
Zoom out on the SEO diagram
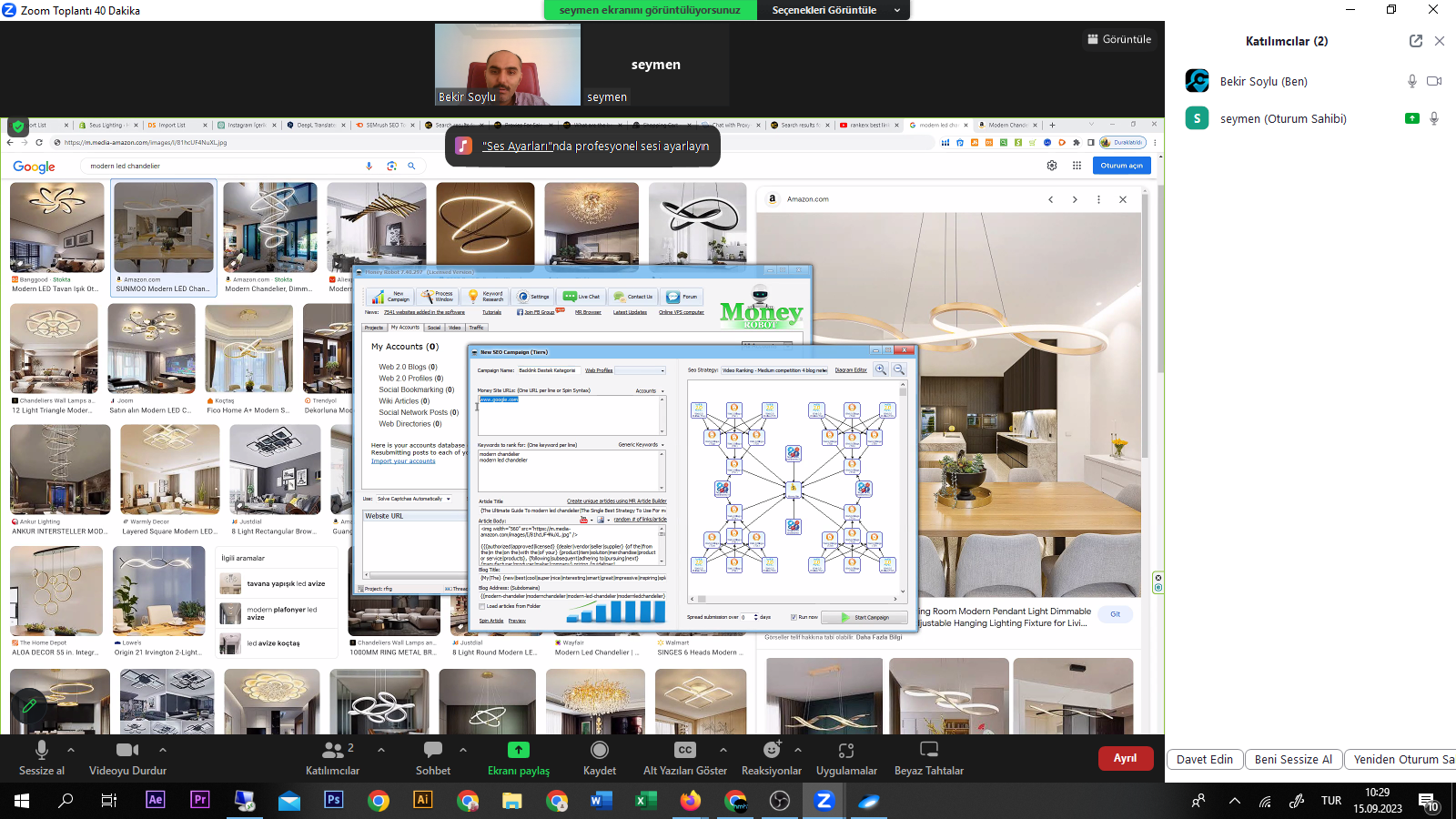point(899,369)
